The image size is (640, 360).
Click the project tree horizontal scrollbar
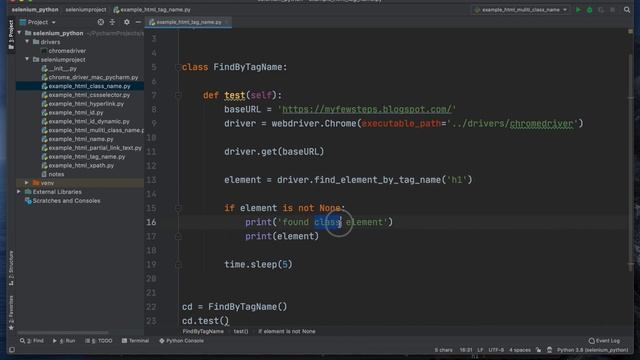pyautogui.click(x=62, y=333)
